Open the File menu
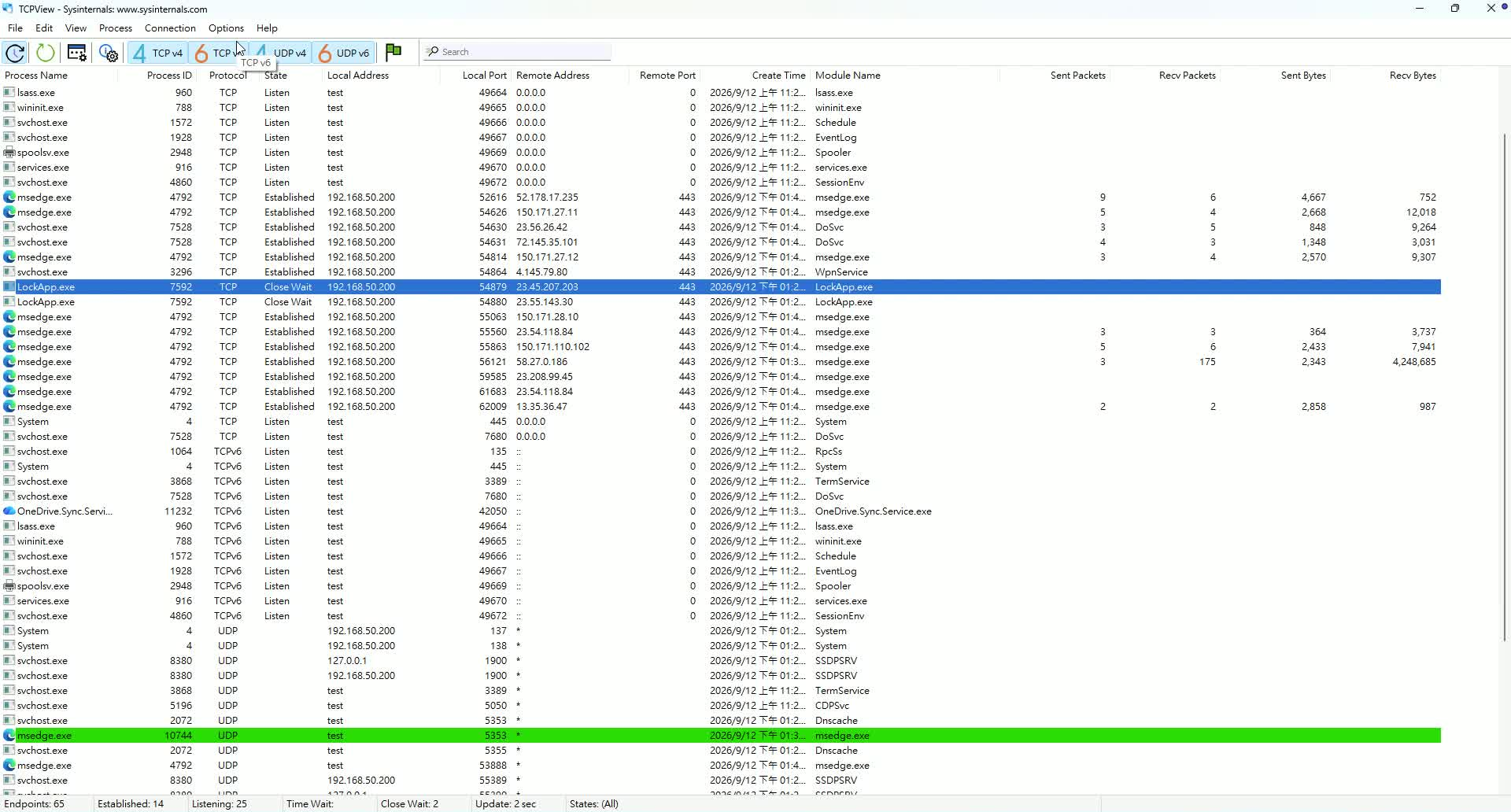This screenshot has height=812, width=1511. 15,28
